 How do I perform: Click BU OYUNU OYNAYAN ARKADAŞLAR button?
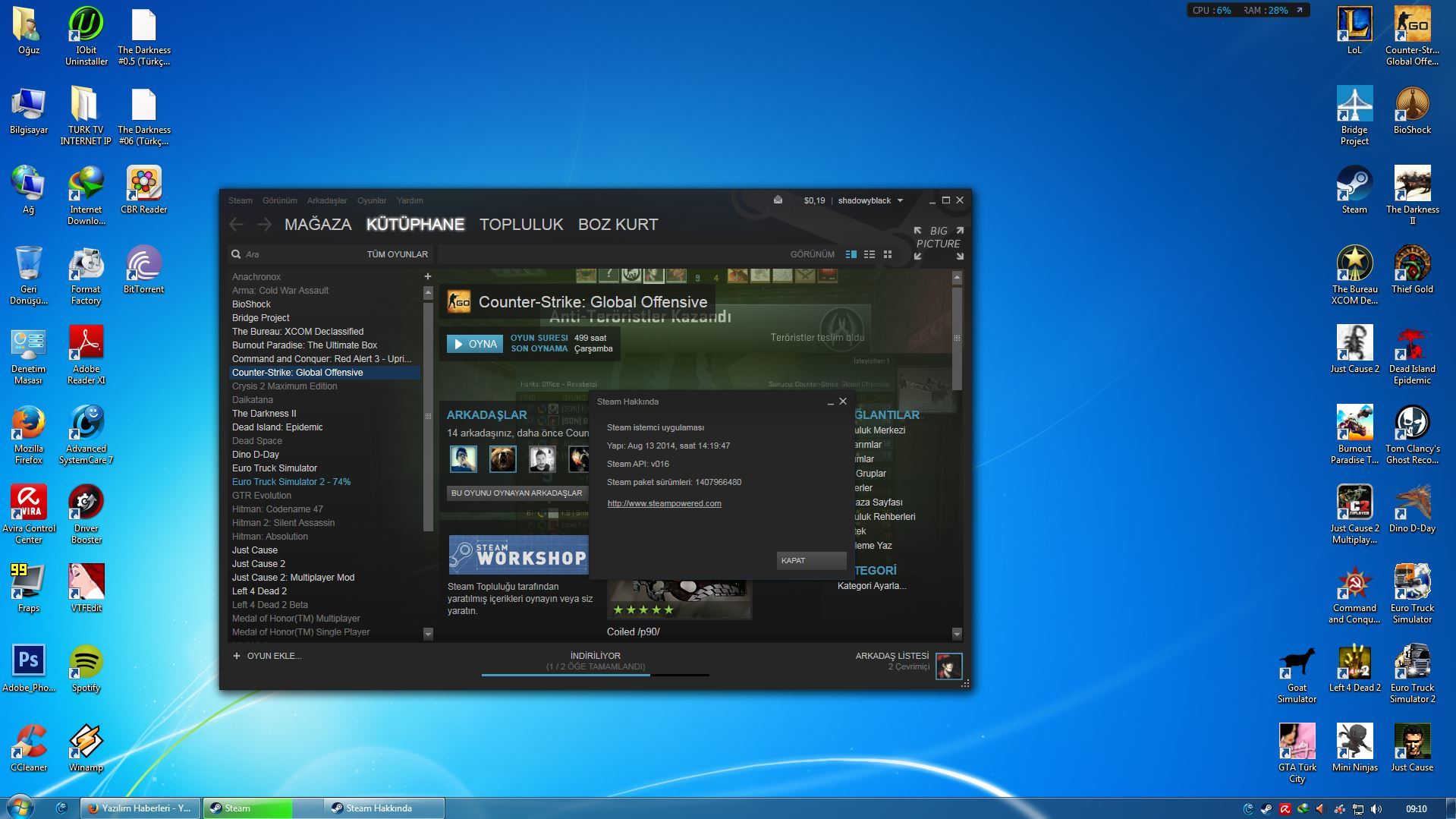click(x=517, y=493)
